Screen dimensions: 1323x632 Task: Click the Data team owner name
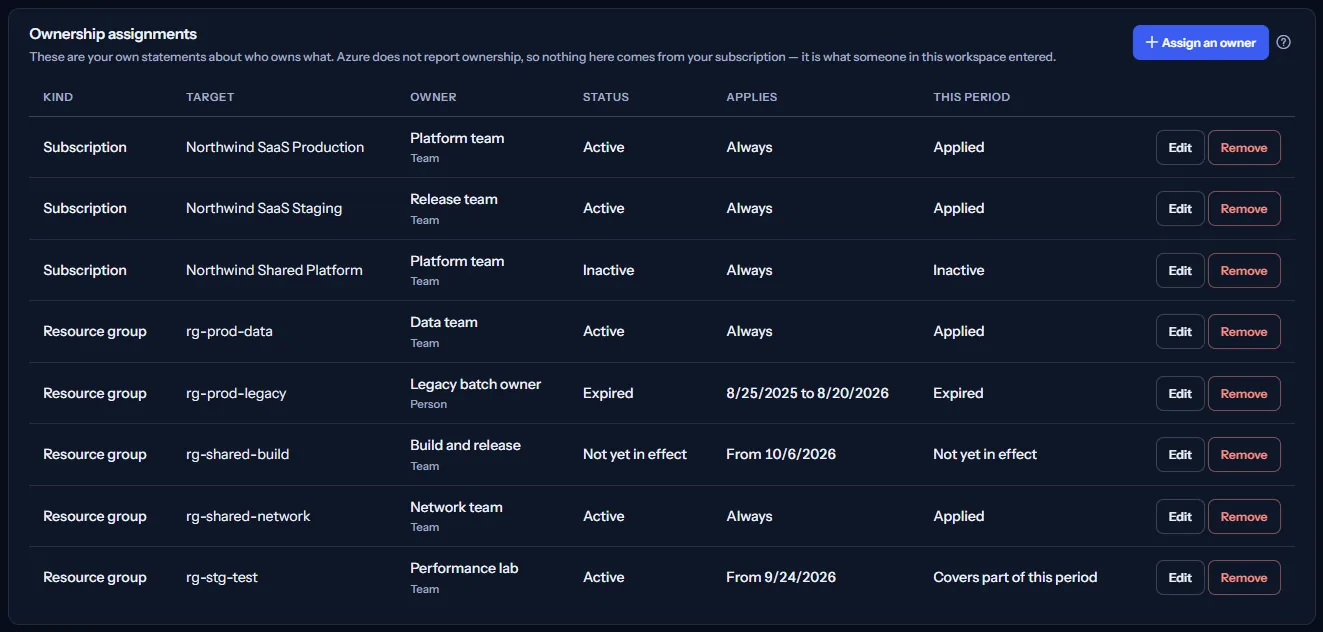tap(444, 322)
